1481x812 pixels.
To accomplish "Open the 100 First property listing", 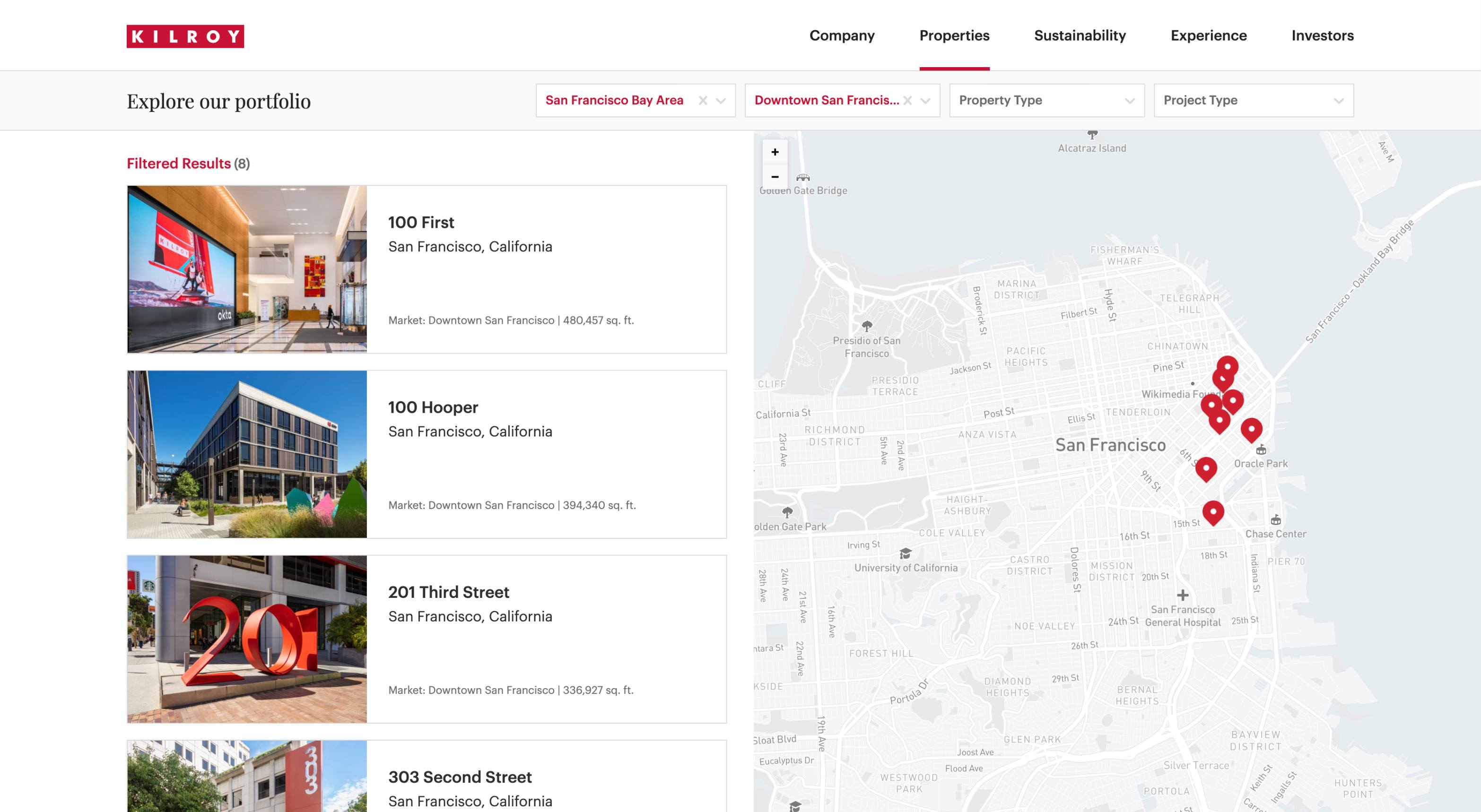I will coord(421,223).
